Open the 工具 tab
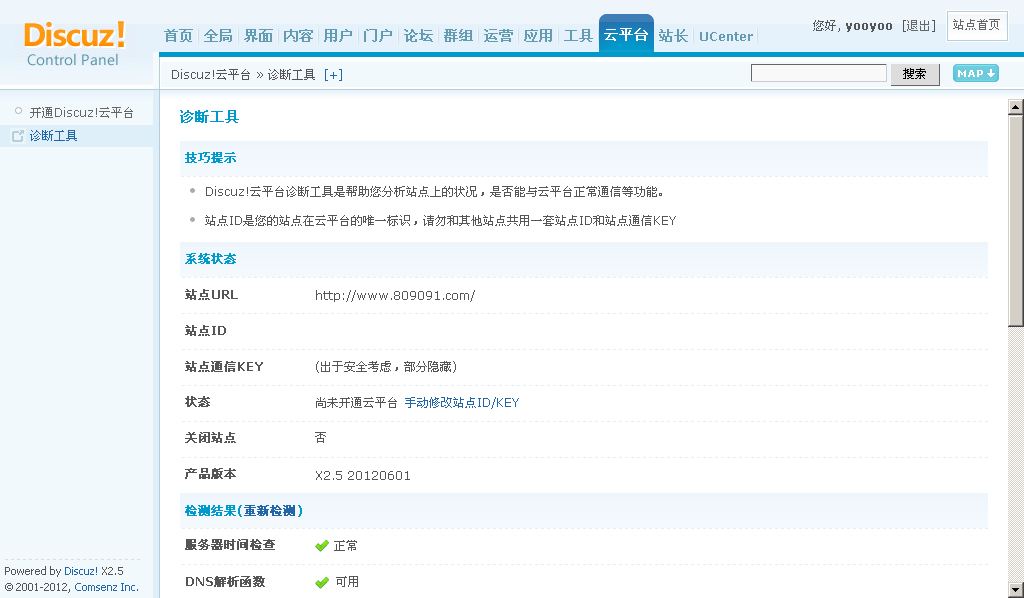 [x=578, y=36]
